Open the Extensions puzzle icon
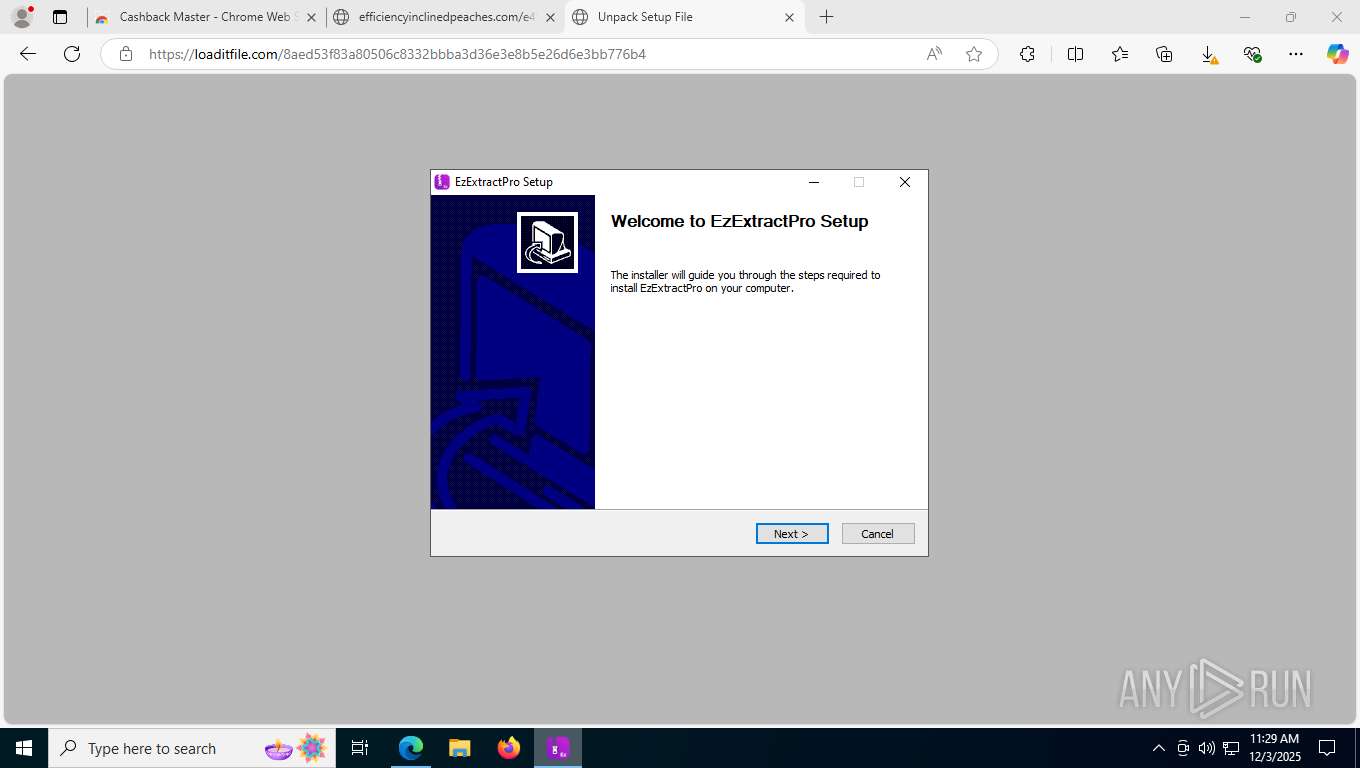1360x768 pixels. pyautogui.click(x=1027, y=54)
